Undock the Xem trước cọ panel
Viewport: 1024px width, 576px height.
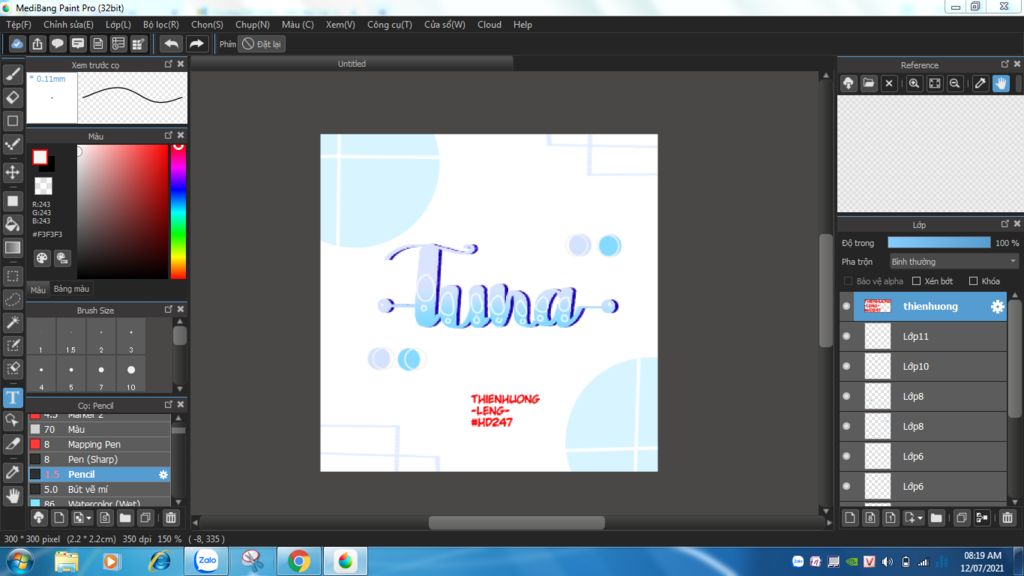[x=168, y=64]
